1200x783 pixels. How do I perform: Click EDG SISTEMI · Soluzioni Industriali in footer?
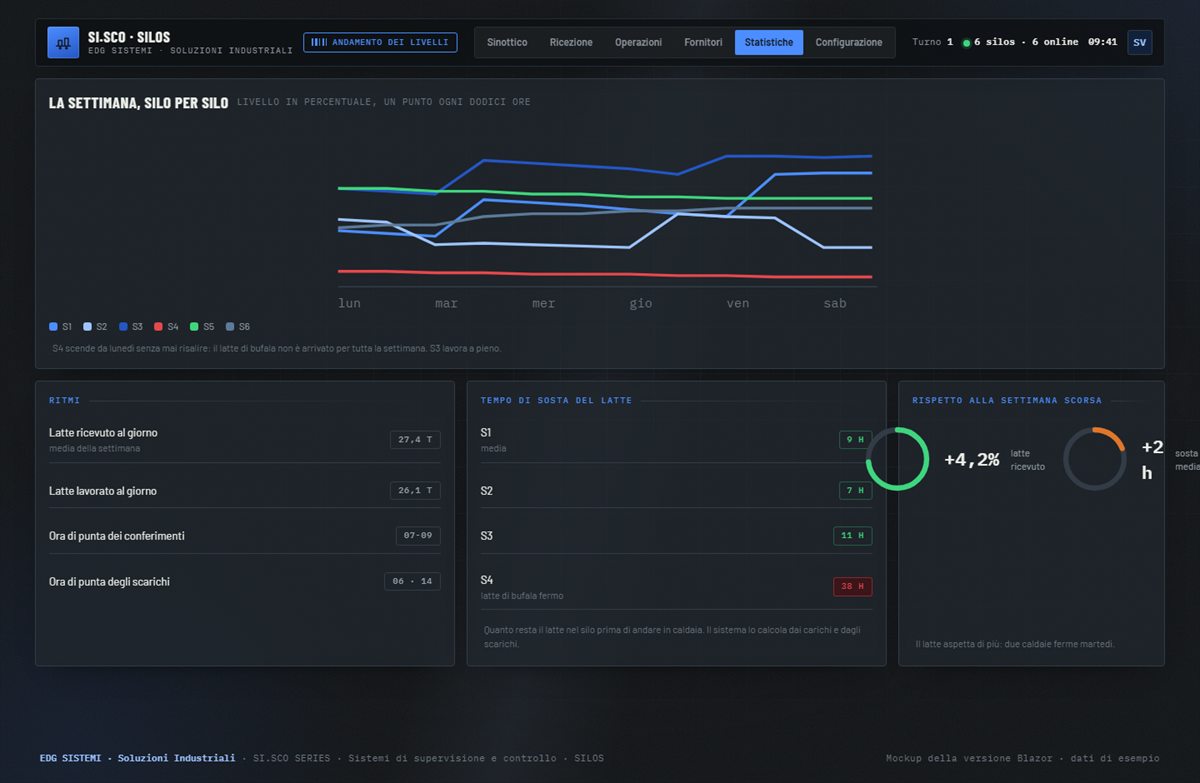tap(138, 758)
